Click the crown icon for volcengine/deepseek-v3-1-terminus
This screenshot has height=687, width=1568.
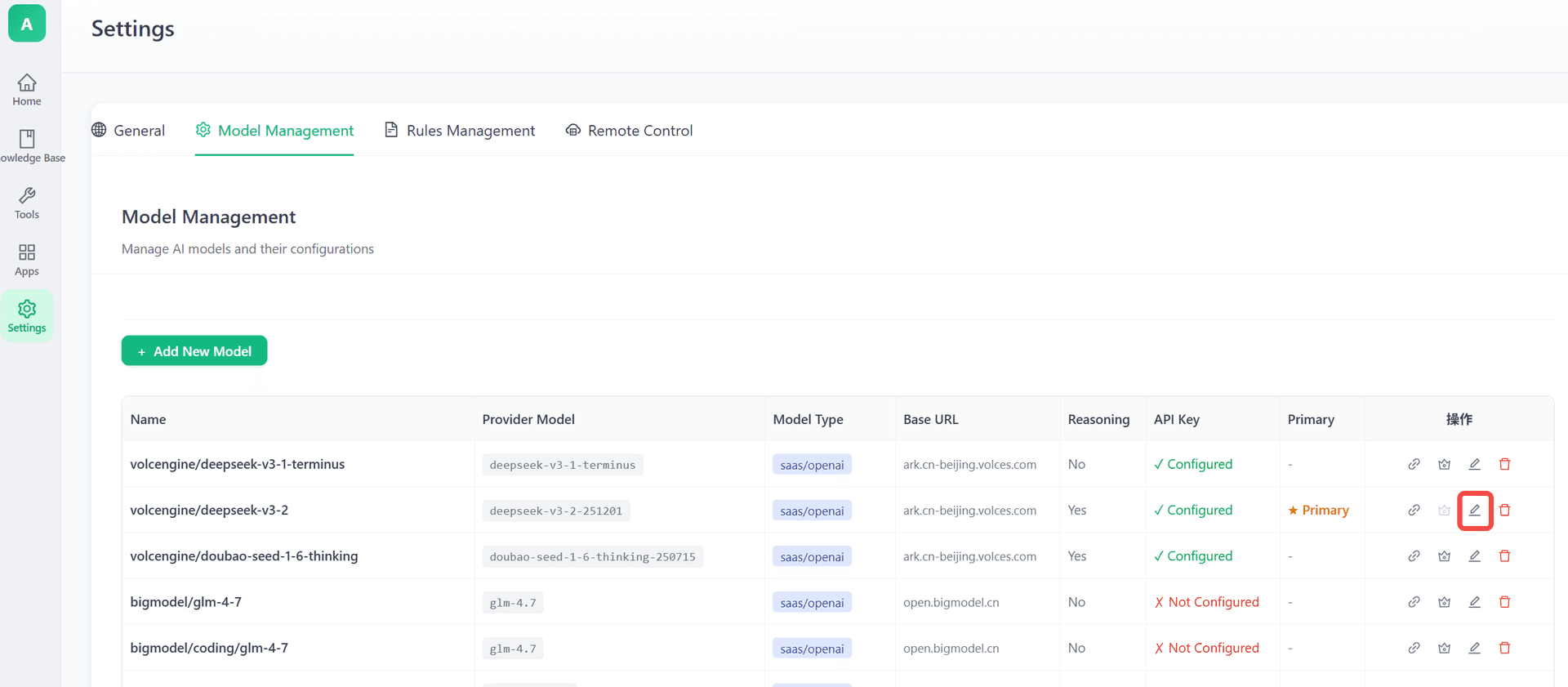click(1444, 464)
